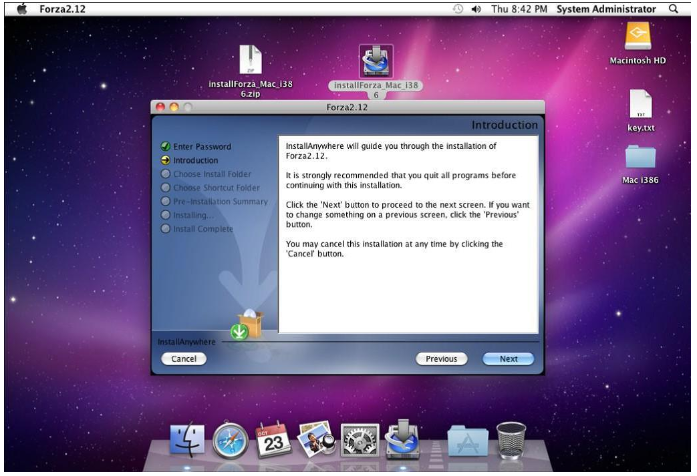Viewport: 697px width, 476px height.
Task: Click the Time Machine menu bar icon
Action: point(458,9)
